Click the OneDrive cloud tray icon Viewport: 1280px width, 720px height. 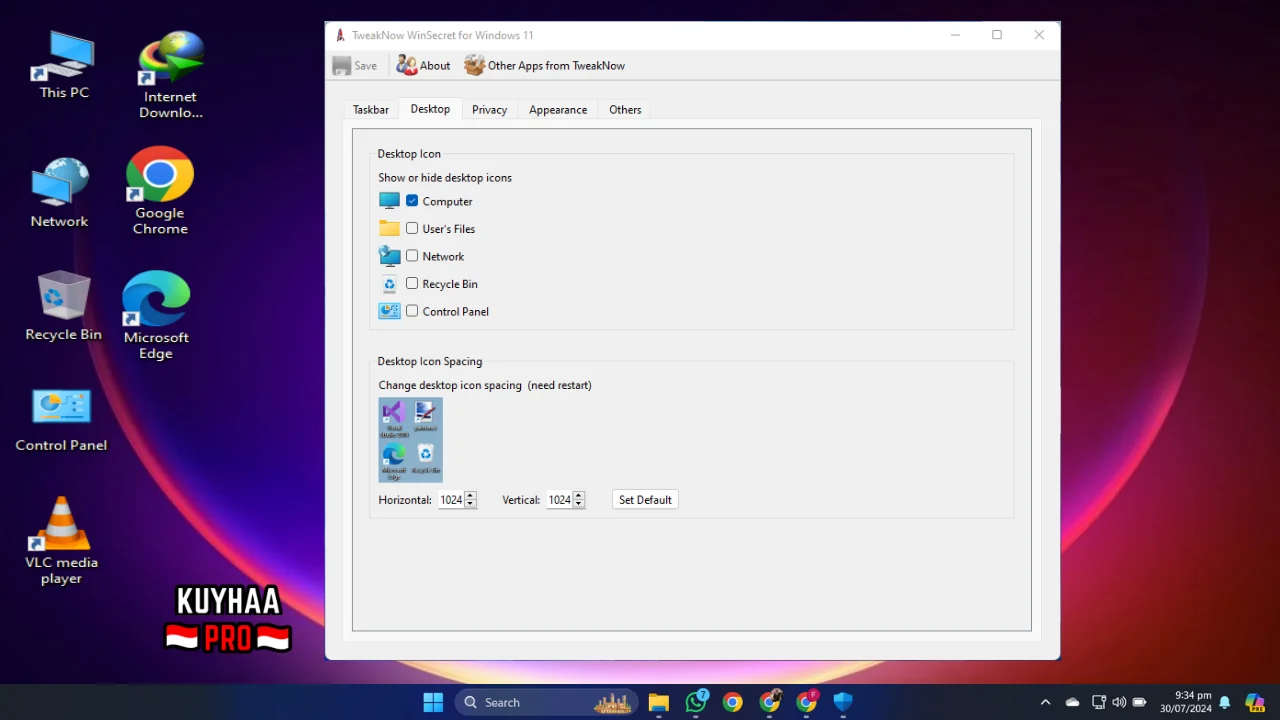pos(1073,702)
